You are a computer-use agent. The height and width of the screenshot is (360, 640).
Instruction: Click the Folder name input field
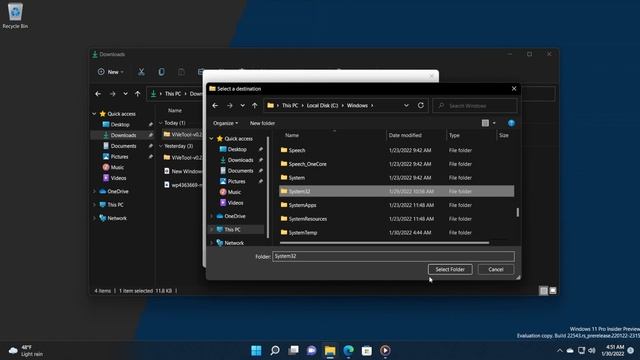point(393,256)
